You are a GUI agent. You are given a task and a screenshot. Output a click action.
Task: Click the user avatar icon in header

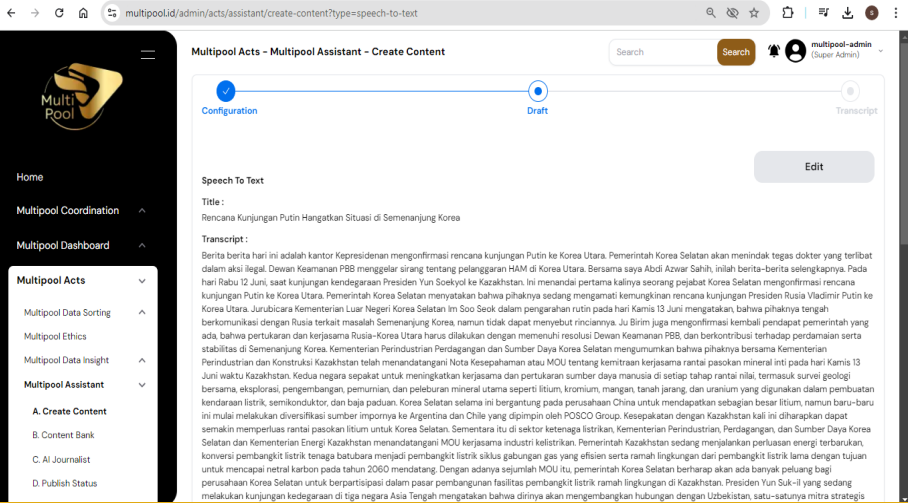pos(796,51)
